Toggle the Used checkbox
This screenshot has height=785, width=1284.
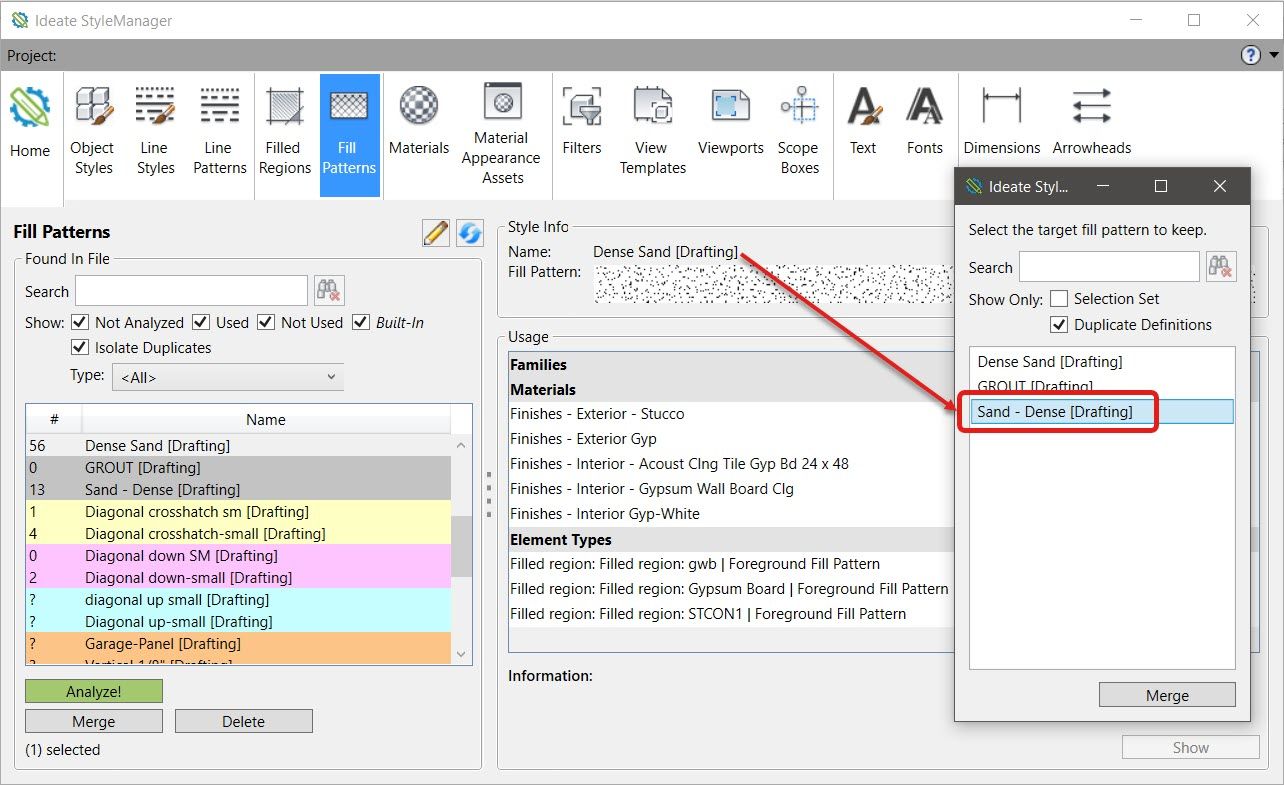tap(200, 322)
